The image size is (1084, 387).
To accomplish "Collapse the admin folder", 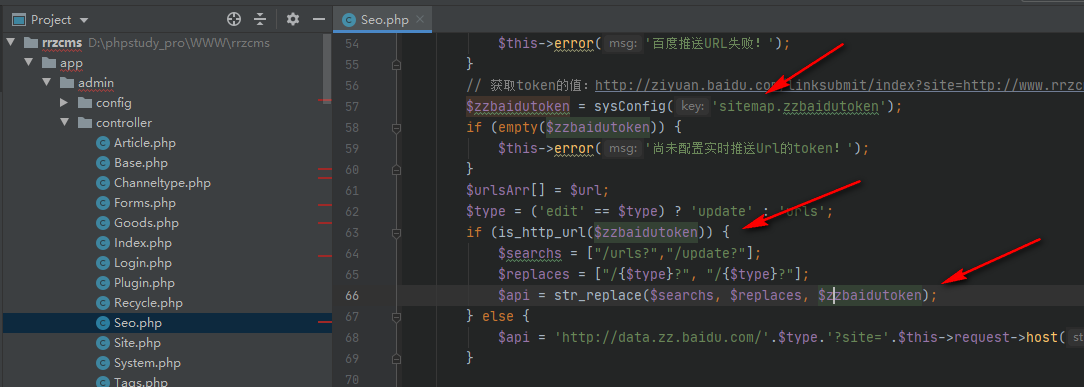I will coord(47,83).
